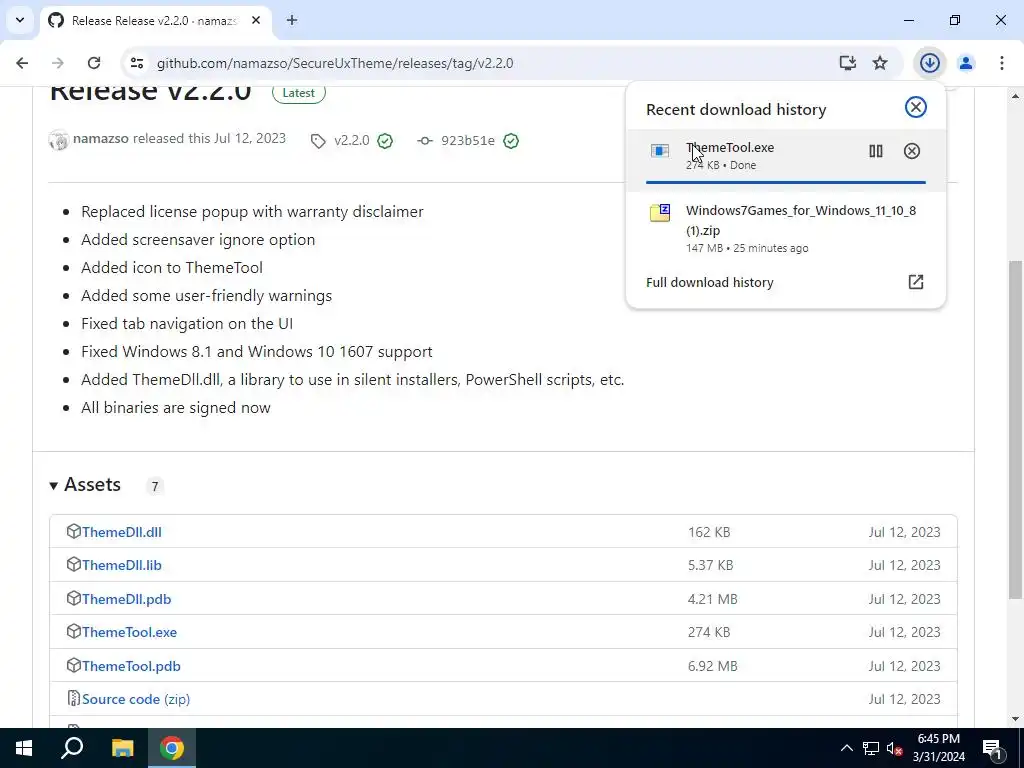The height and width of the screenshot is (768, 1024).
Task: Click scrollbar up arrow
Action: pos(1015,96)
